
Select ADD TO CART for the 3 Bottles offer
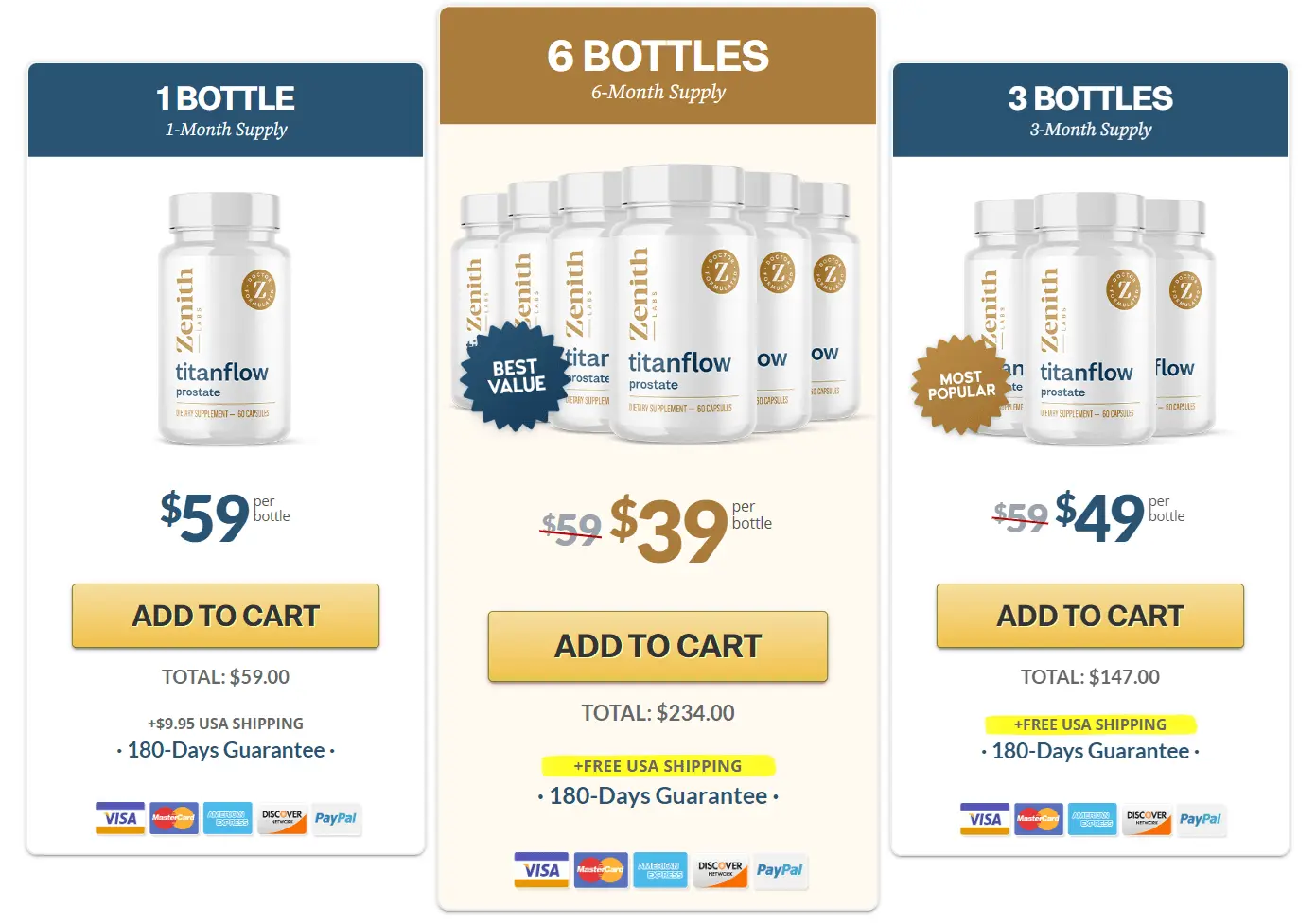coord(1089,616)
